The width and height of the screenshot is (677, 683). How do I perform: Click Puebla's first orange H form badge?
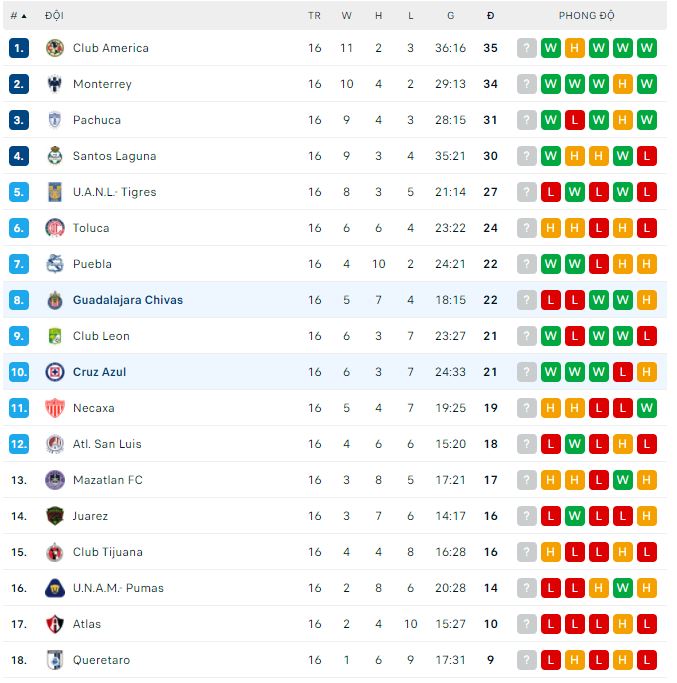coord(623,264)
